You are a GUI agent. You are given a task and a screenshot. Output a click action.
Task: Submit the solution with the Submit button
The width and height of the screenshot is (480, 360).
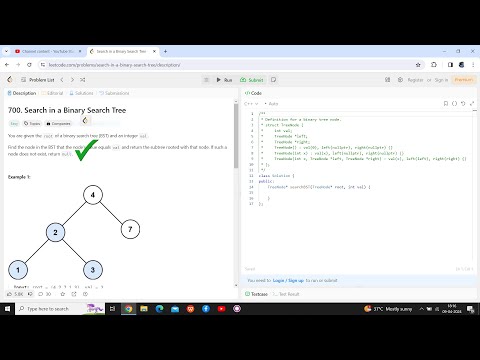(x=252, y=80)
